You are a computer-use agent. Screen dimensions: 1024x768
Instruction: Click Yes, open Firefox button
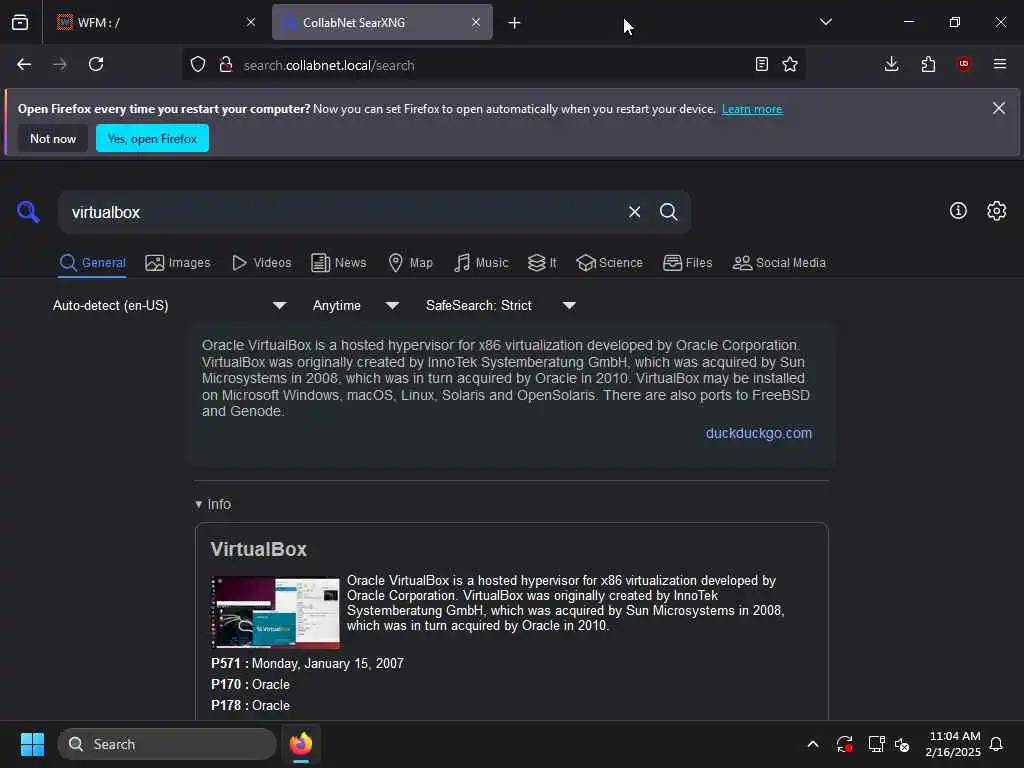pyautogui.click(x=152, y=138)
